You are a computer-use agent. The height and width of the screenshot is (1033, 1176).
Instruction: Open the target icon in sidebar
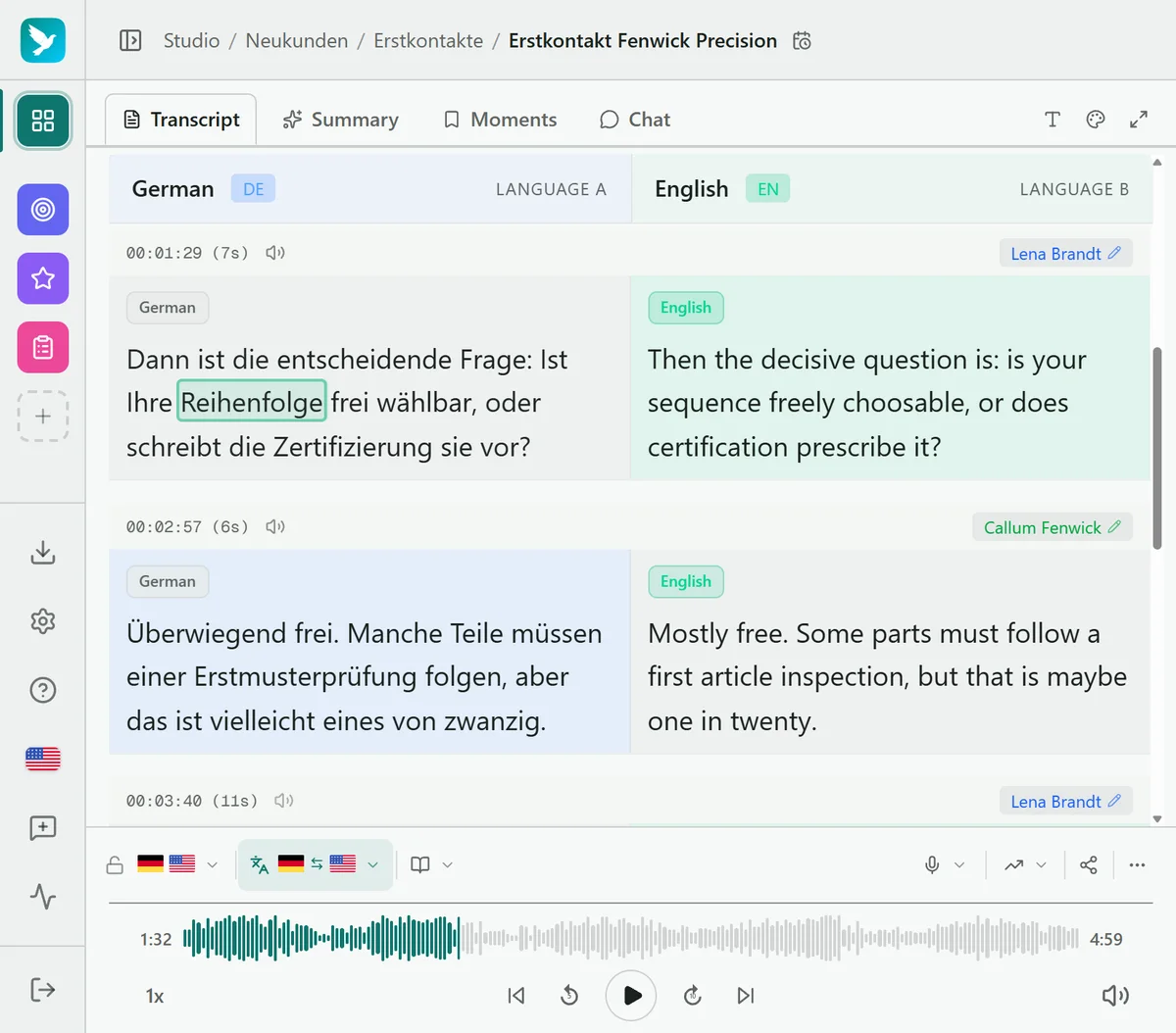click(x=43, y=210)
